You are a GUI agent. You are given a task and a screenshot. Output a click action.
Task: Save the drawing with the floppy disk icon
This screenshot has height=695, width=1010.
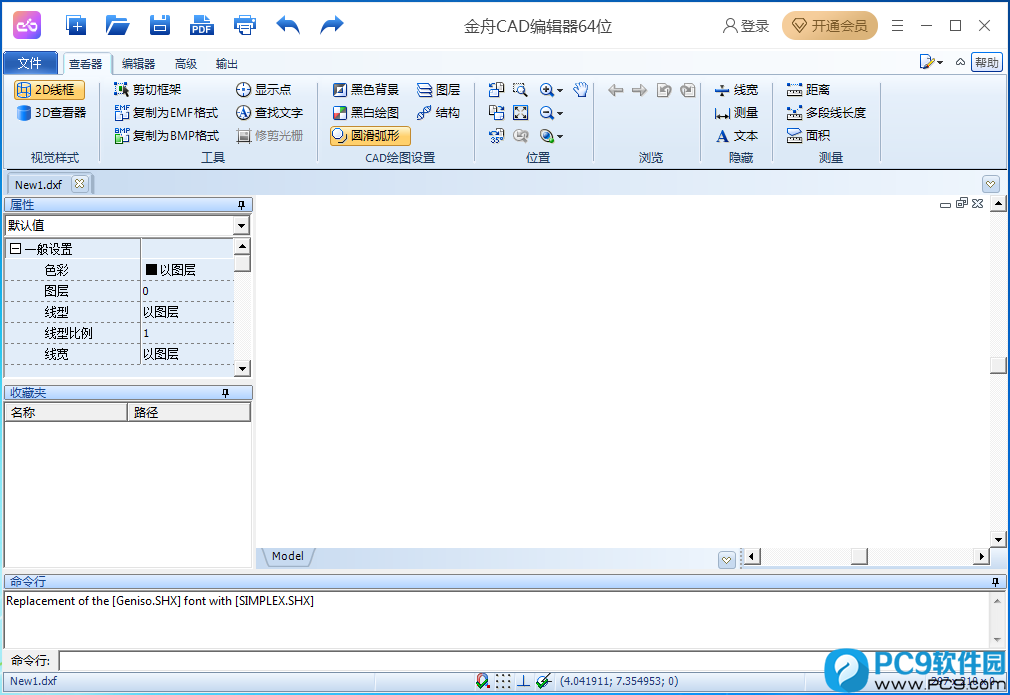[x=160, y=25]
